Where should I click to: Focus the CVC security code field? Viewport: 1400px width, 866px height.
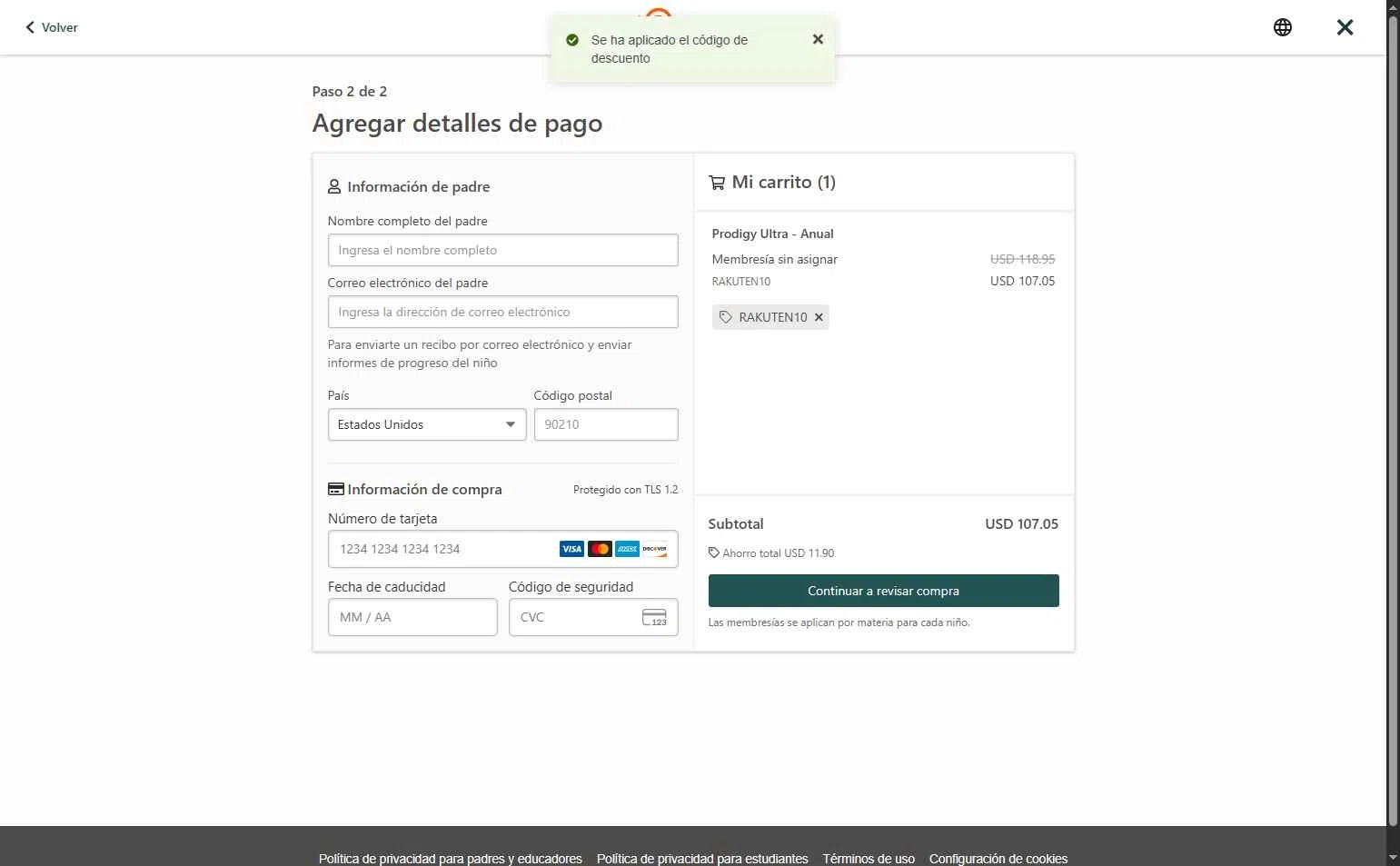(x=593, y=617)
